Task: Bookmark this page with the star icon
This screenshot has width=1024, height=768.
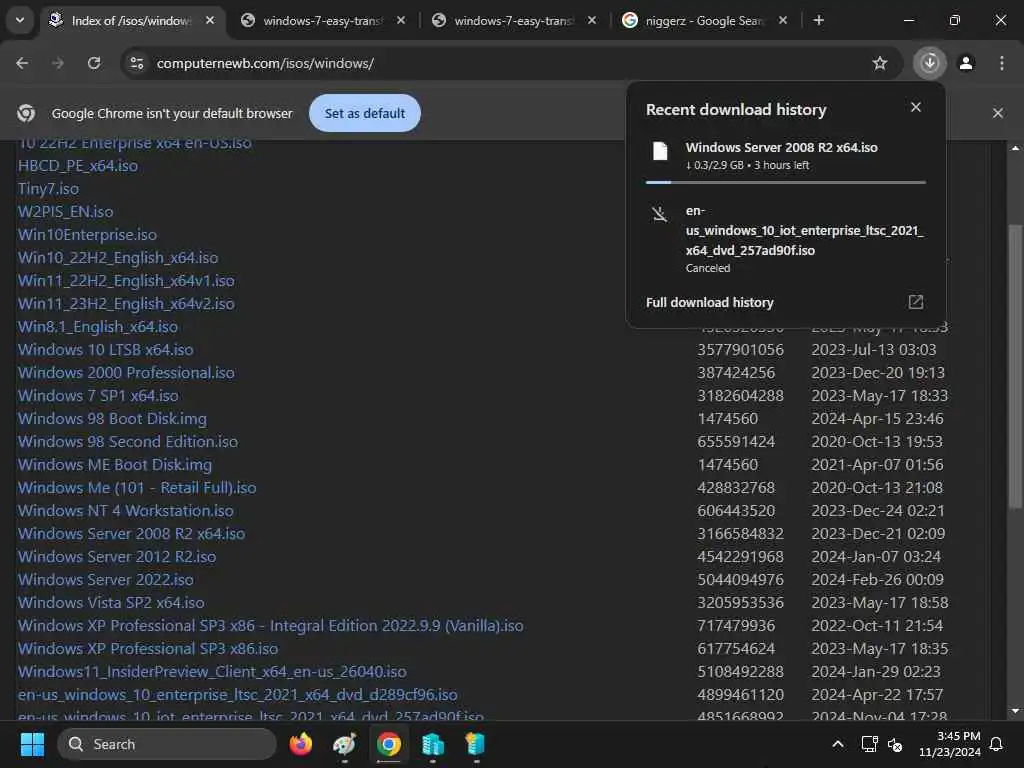Action: pyautogui.click(x=880, y=63)
